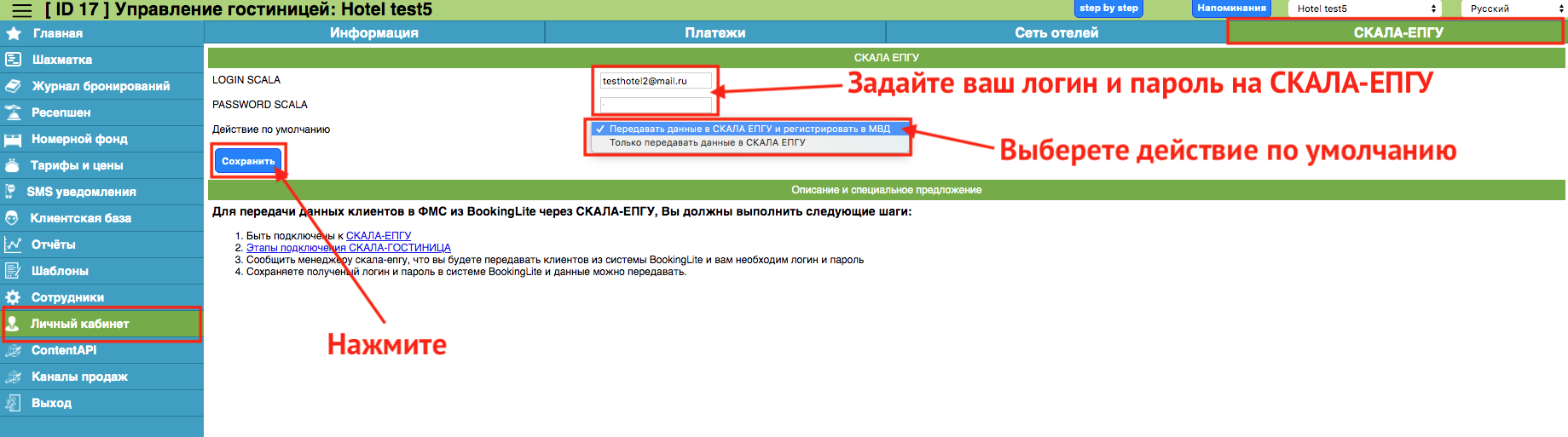
Task: Open the 'Этапы подключения СКАЛА-ГОСТИНИЦА' link
Action: (x=348, y=248)
